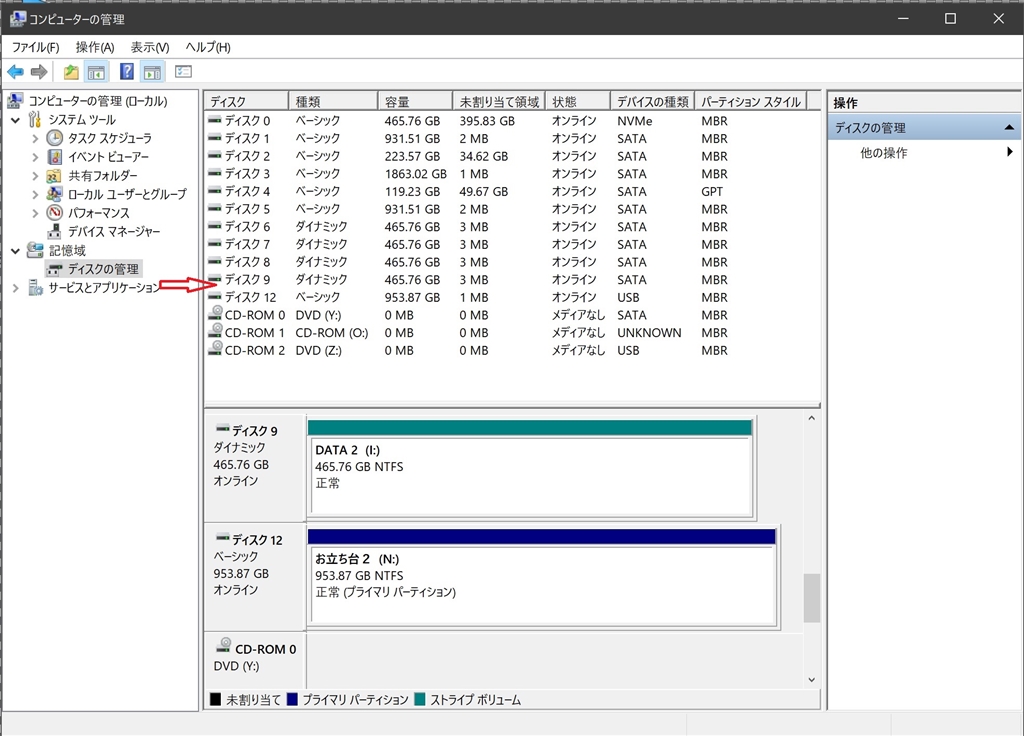1024x736 pixels.
Task: Click the checklist settings icon in toolbar
Action: coord(183,72)
